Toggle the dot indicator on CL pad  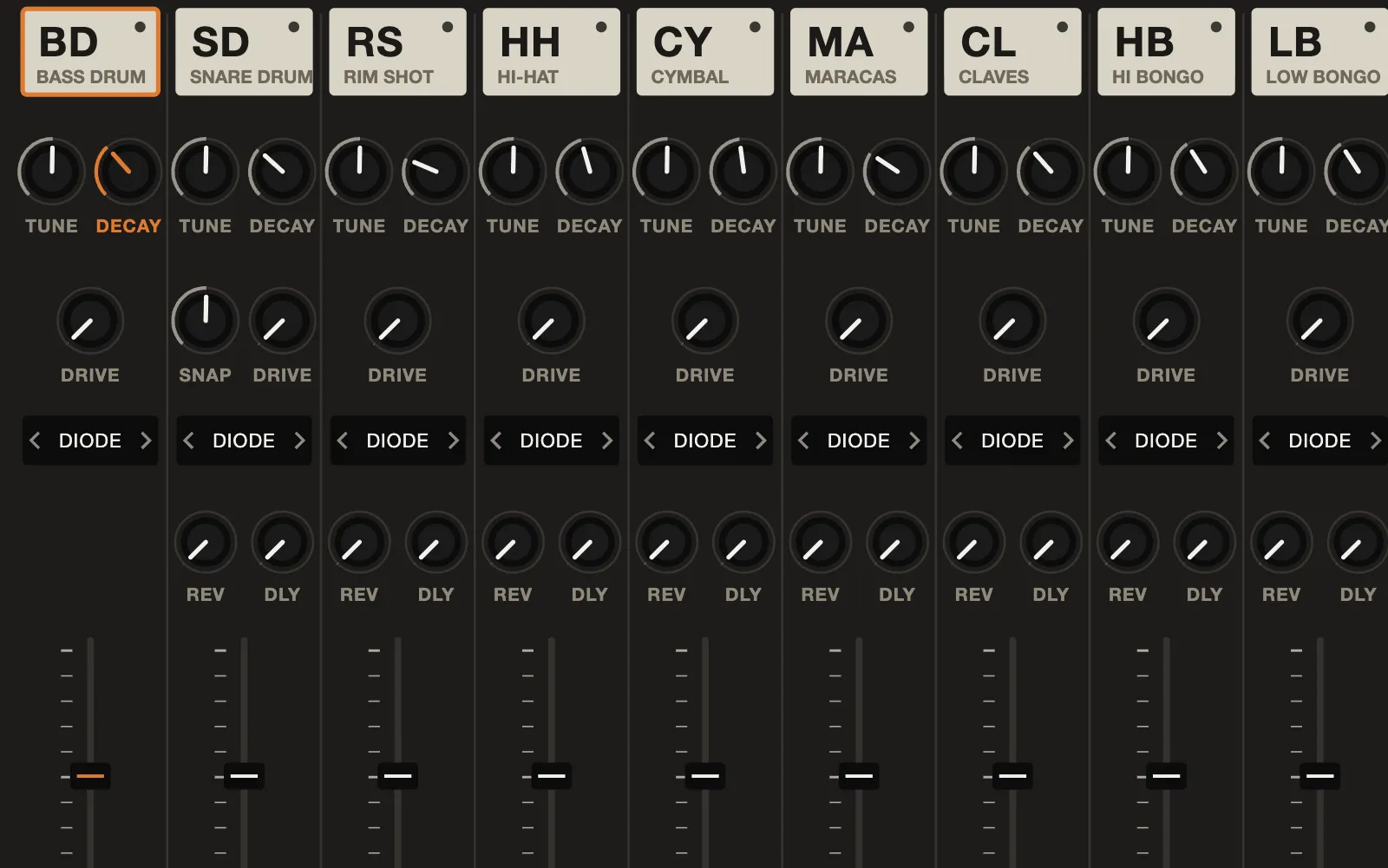point(1062,27)
